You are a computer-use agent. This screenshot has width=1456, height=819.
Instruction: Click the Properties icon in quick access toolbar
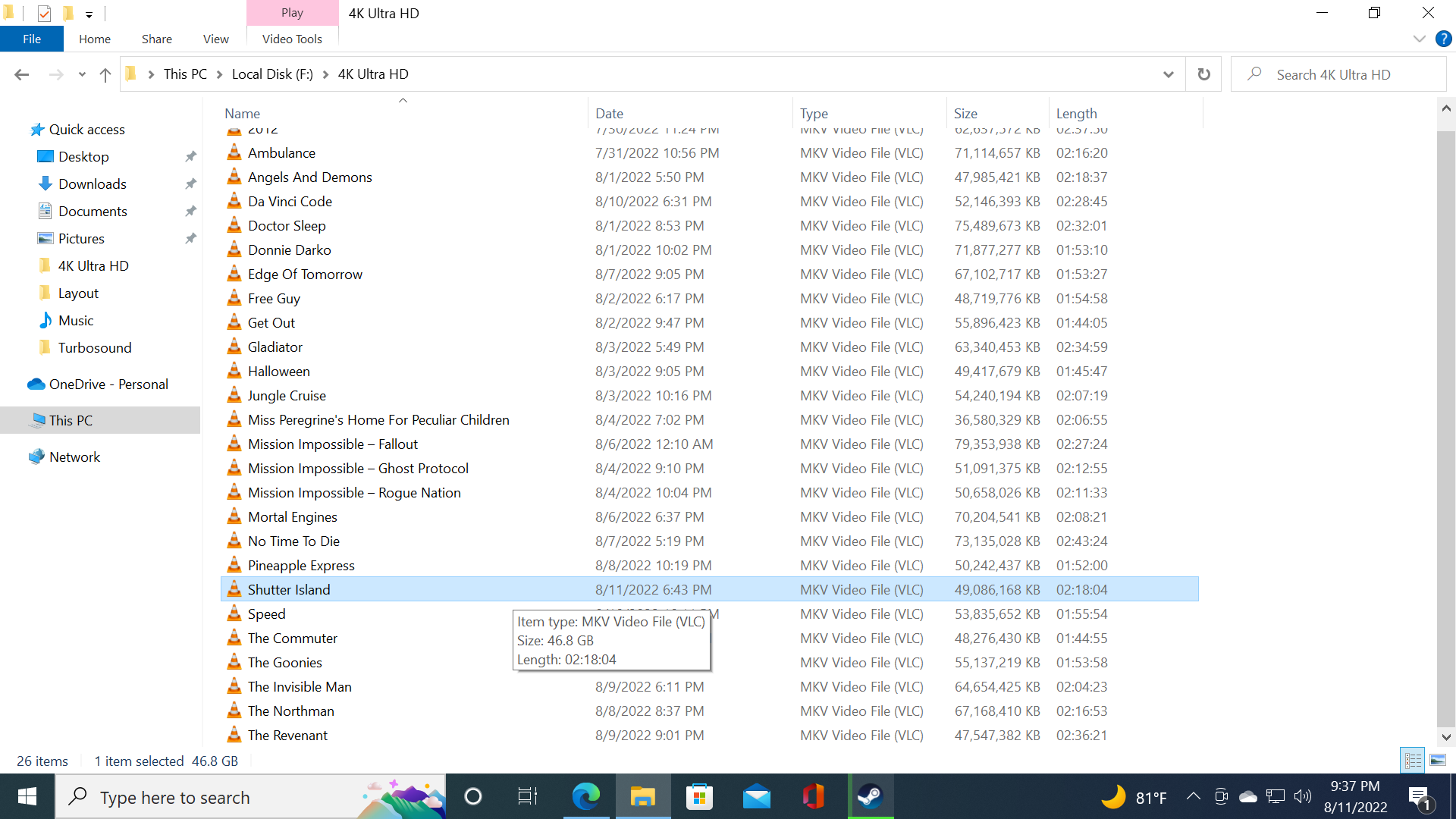point(44,13)
